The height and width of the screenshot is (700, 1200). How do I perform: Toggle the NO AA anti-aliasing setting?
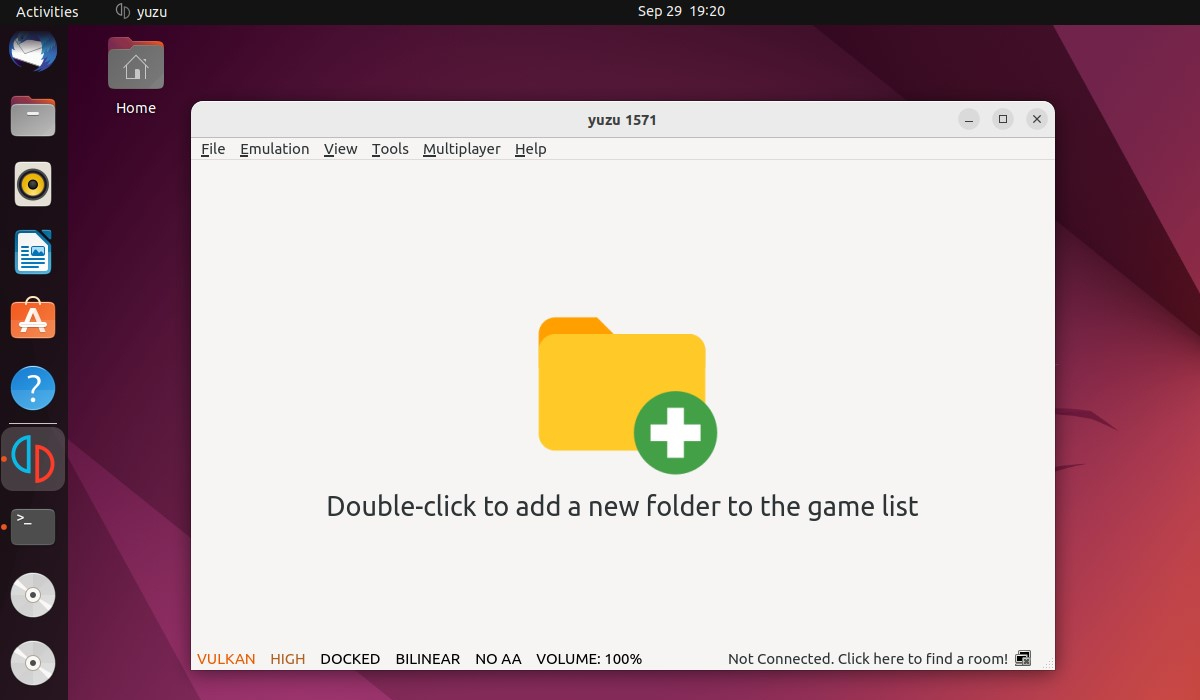(498, 658)
